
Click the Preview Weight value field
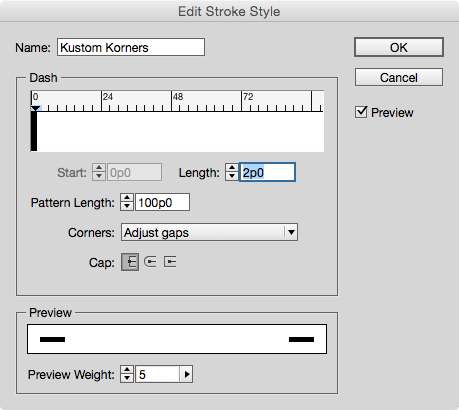[158, 374]
